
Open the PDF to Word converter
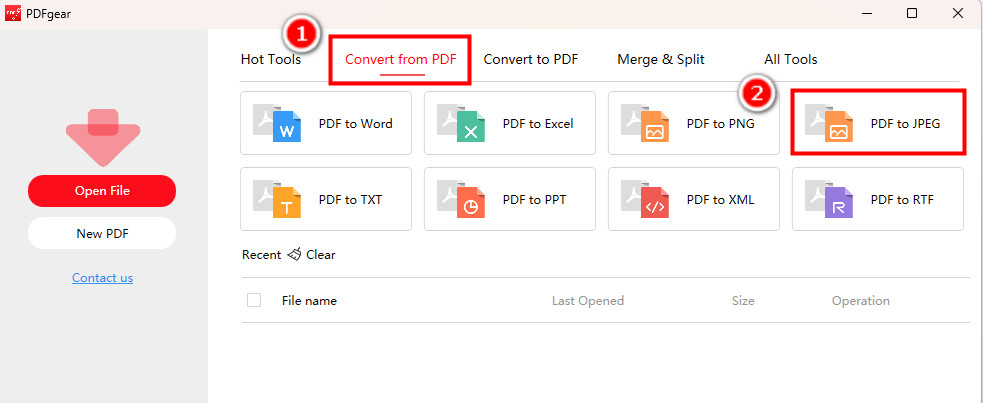(x=326, y=123)
